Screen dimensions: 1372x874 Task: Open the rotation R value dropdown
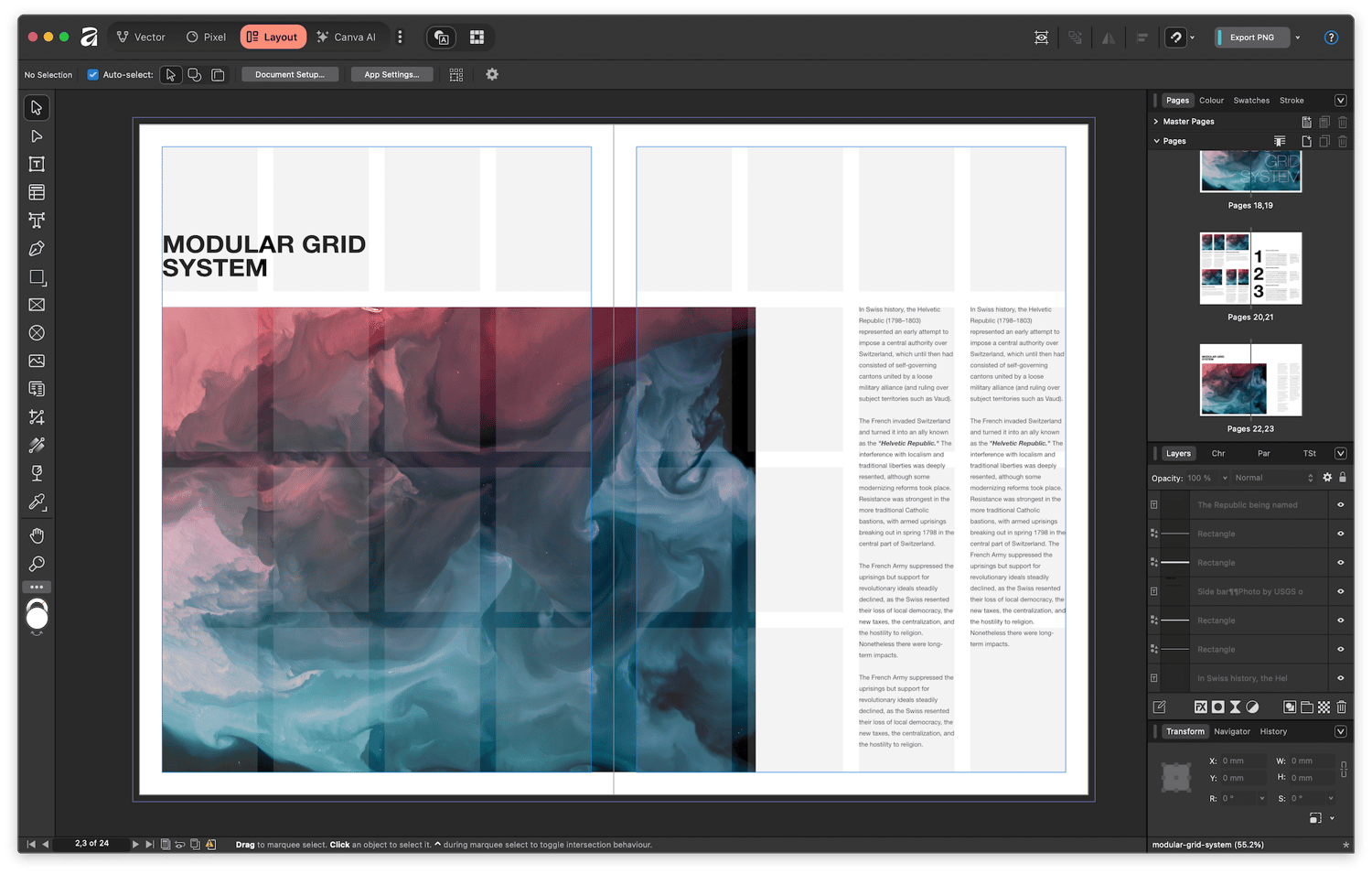click(x=1262, y=798)
